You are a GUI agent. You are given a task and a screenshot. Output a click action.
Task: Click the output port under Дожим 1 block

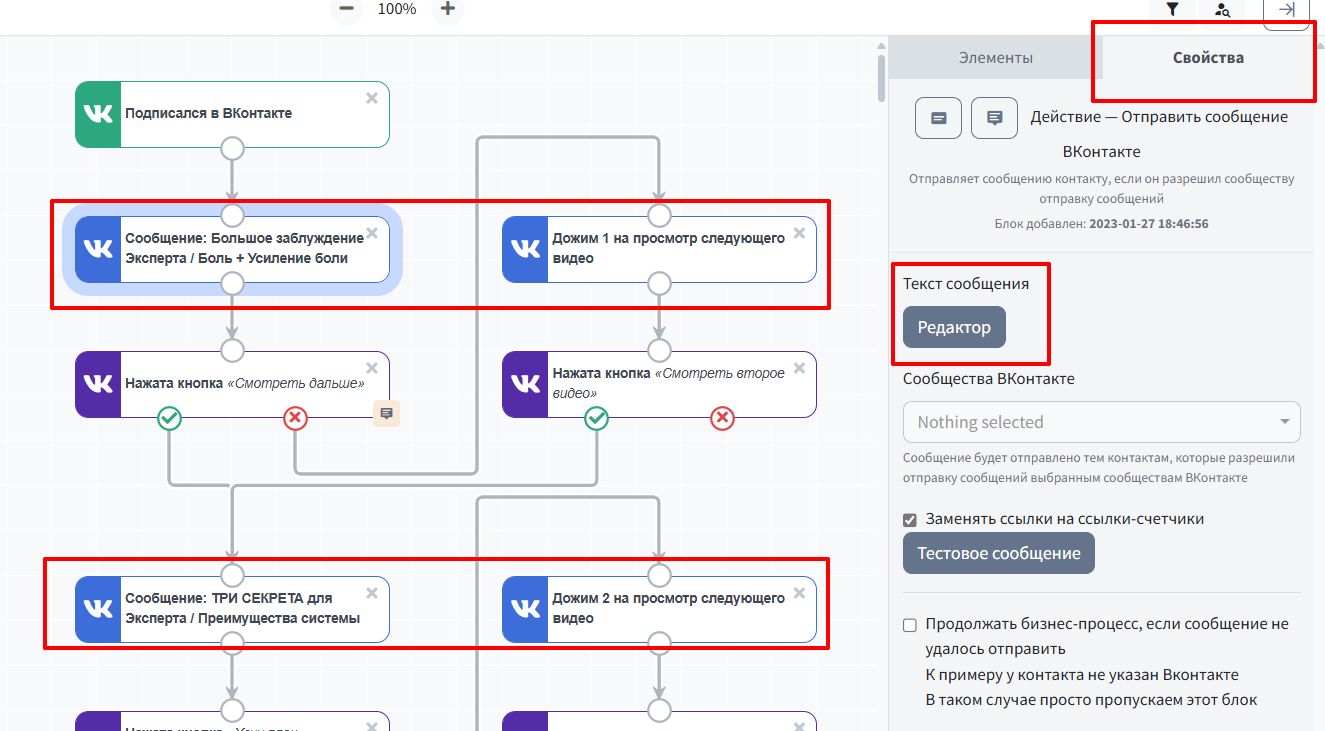[x=659, y=284]
